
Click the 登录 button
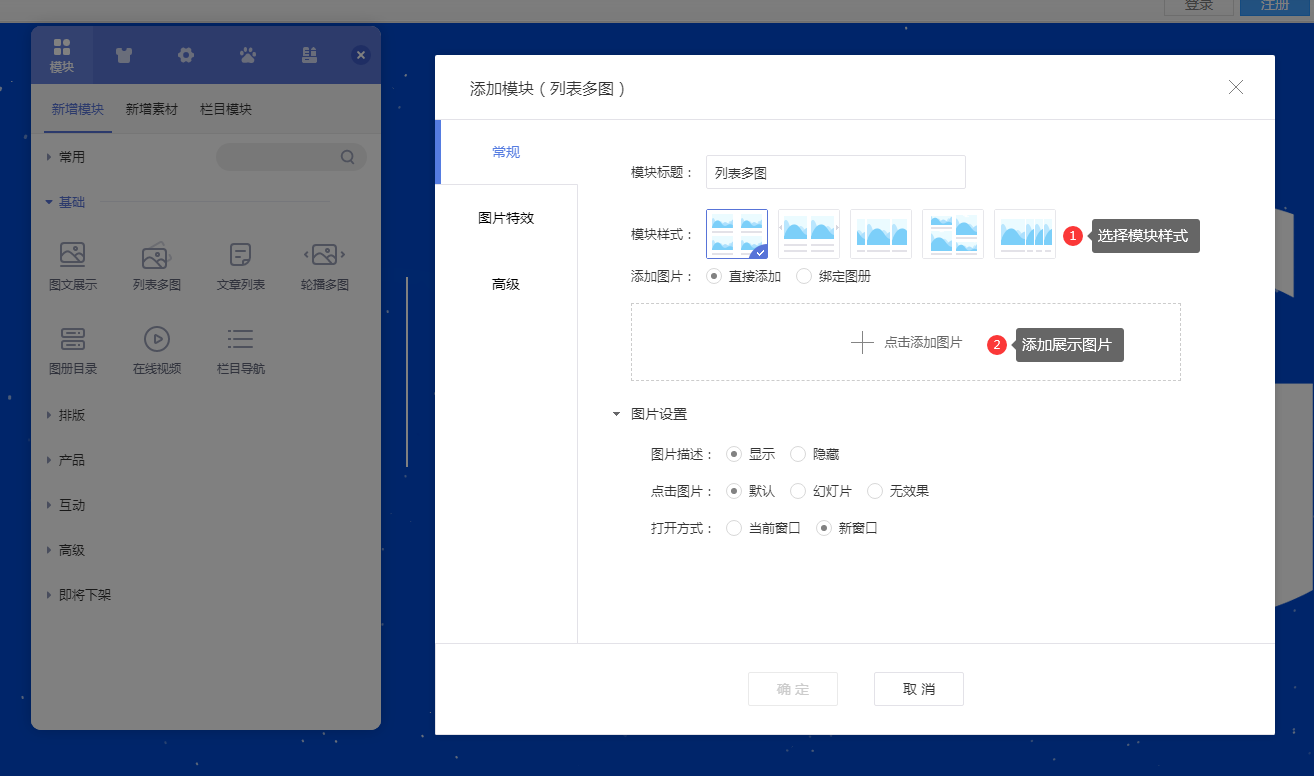click(1198, 7)
